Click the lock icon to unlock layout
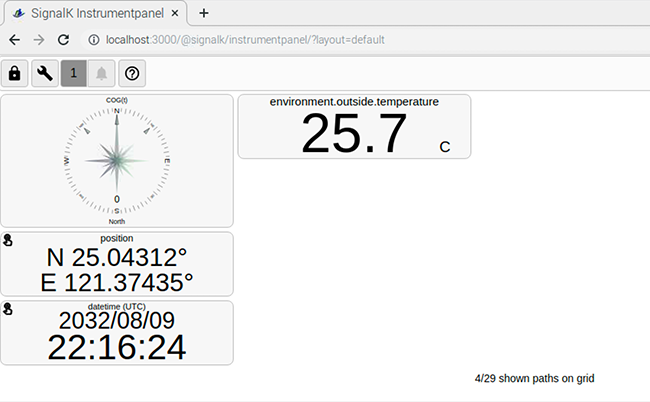This screenshot has width=650, height=402. point(15,73)
